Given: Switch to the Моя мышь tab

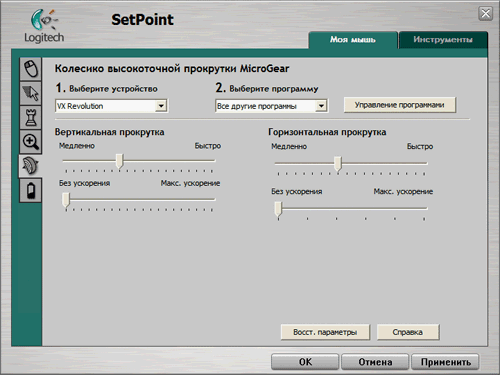Looking at the screenshot, I should click(x=353, y=40).
